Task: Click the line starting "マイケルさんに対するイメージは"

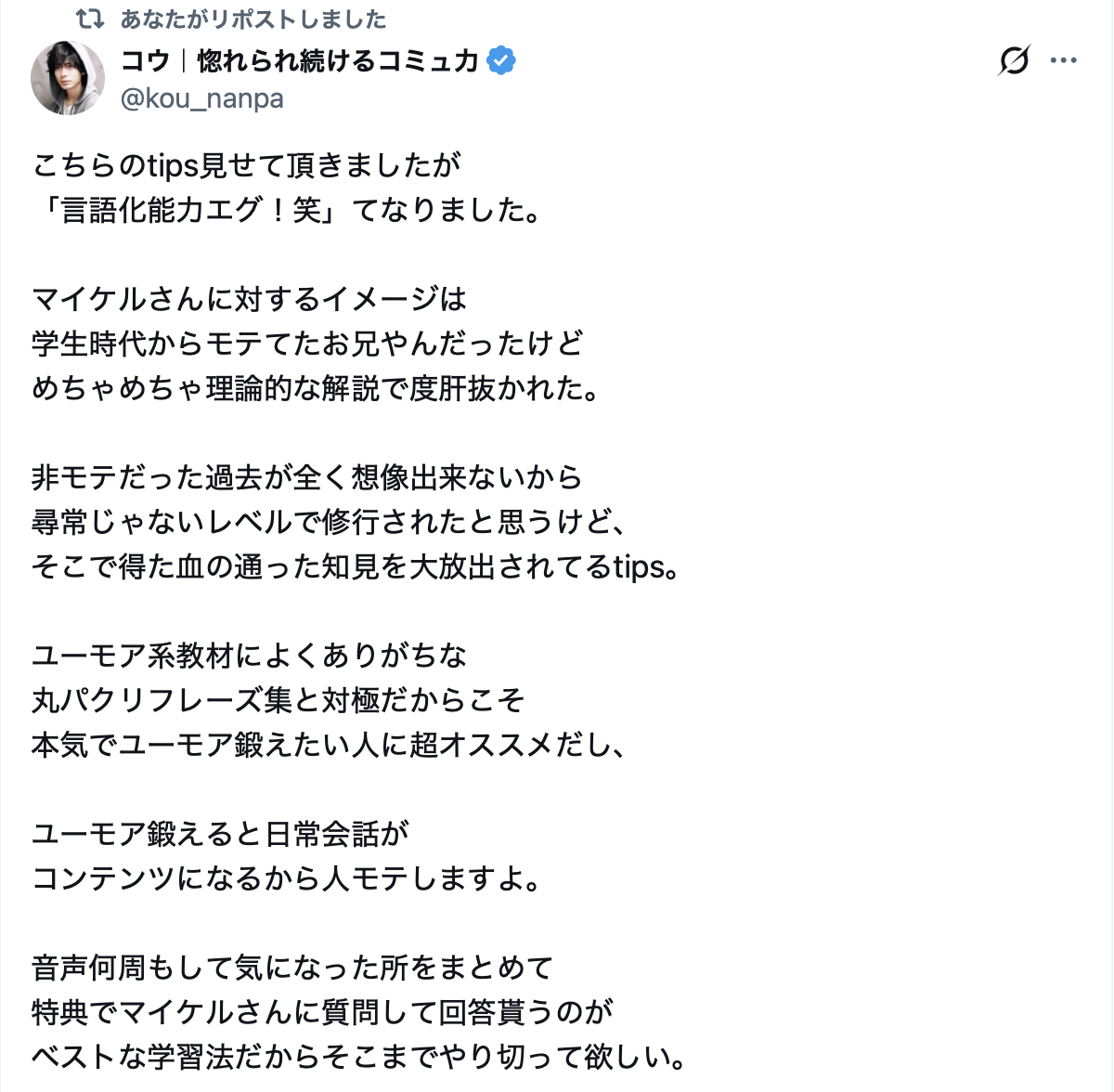Action: click(x=249, y=299)
